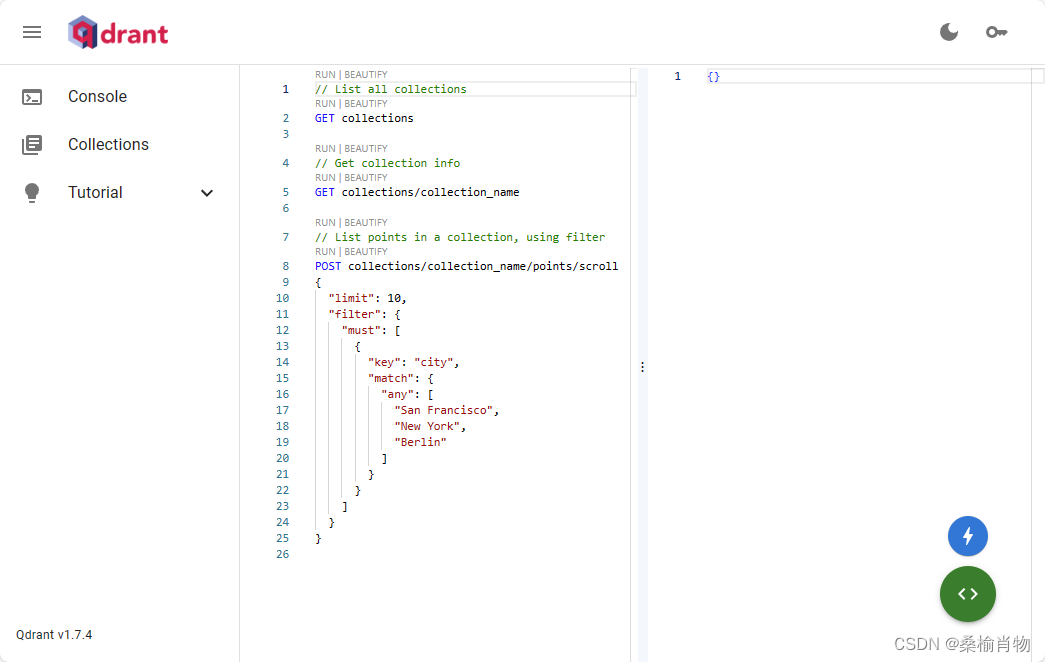
Task: Click the '// List all collections' comment line
Action: [x=391, y=89]
